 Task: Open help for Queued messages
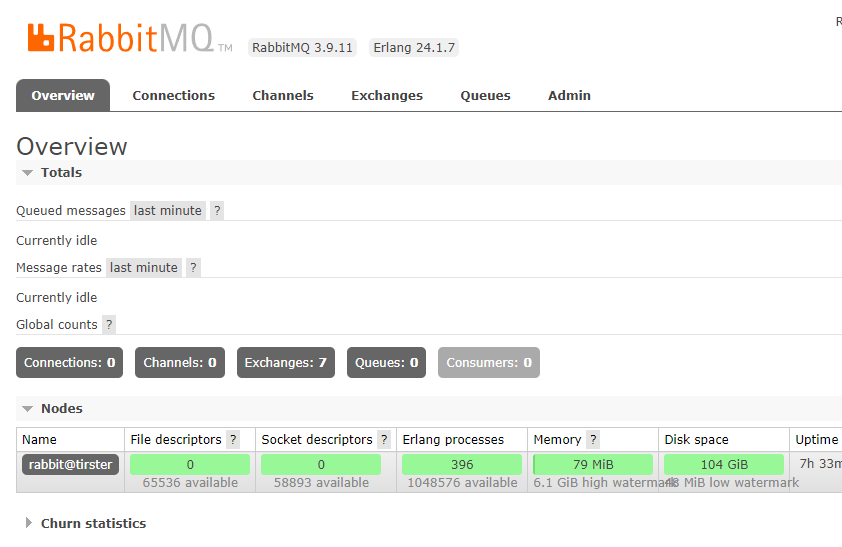[x=217, y=210]
